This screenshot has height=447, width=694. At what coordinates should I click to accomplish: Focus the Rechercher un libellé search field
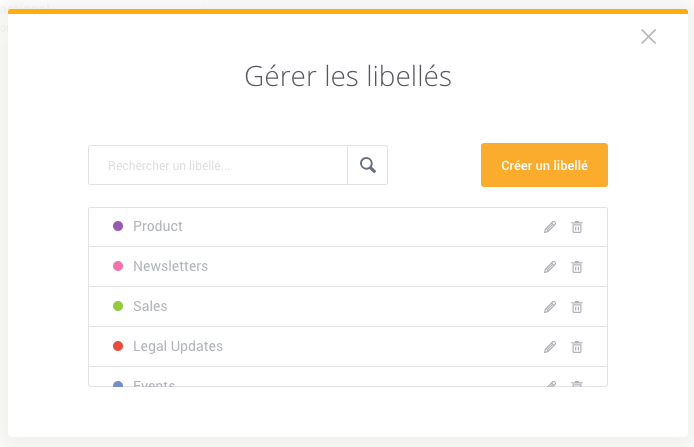[218, 165]
